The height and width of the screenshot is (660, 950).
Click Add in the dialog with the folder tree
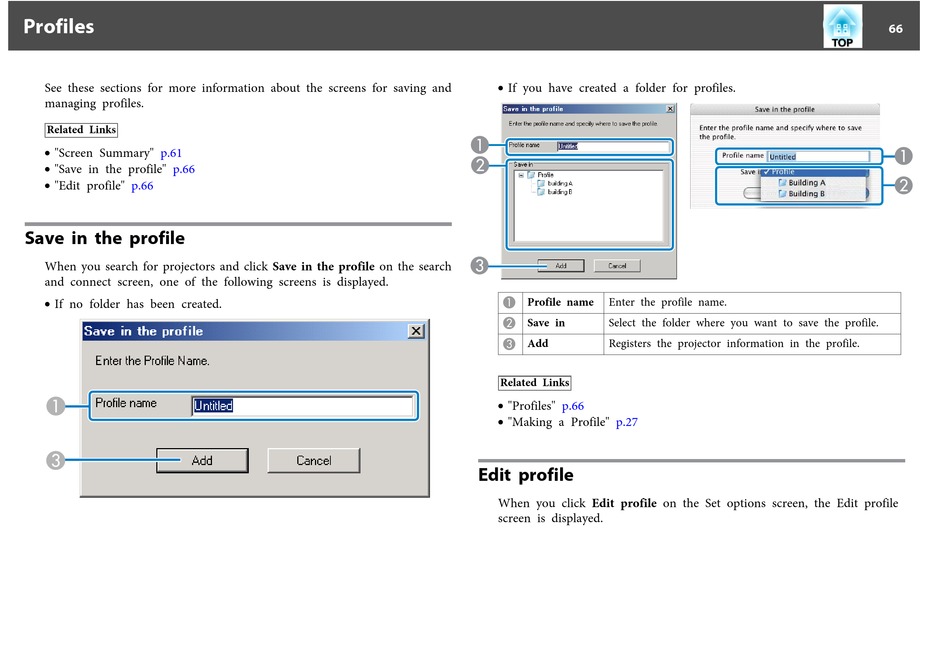click(561, 266)
